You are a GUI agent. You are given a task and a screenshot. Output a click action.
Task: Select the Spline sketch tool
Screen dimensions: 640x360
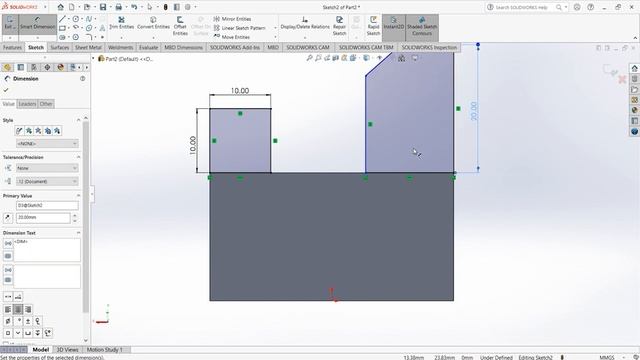89,19
